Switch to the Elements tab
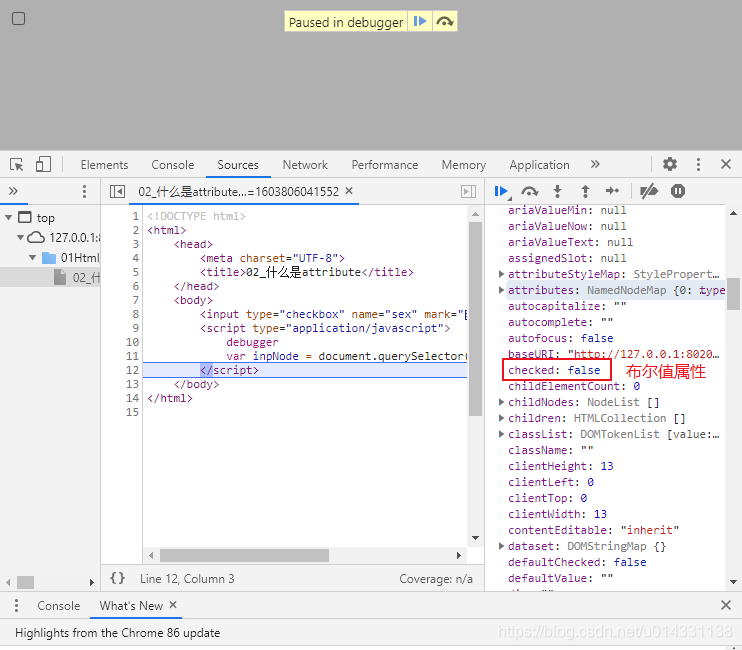Viewport: 742px width, 650px height. (104, 165)
